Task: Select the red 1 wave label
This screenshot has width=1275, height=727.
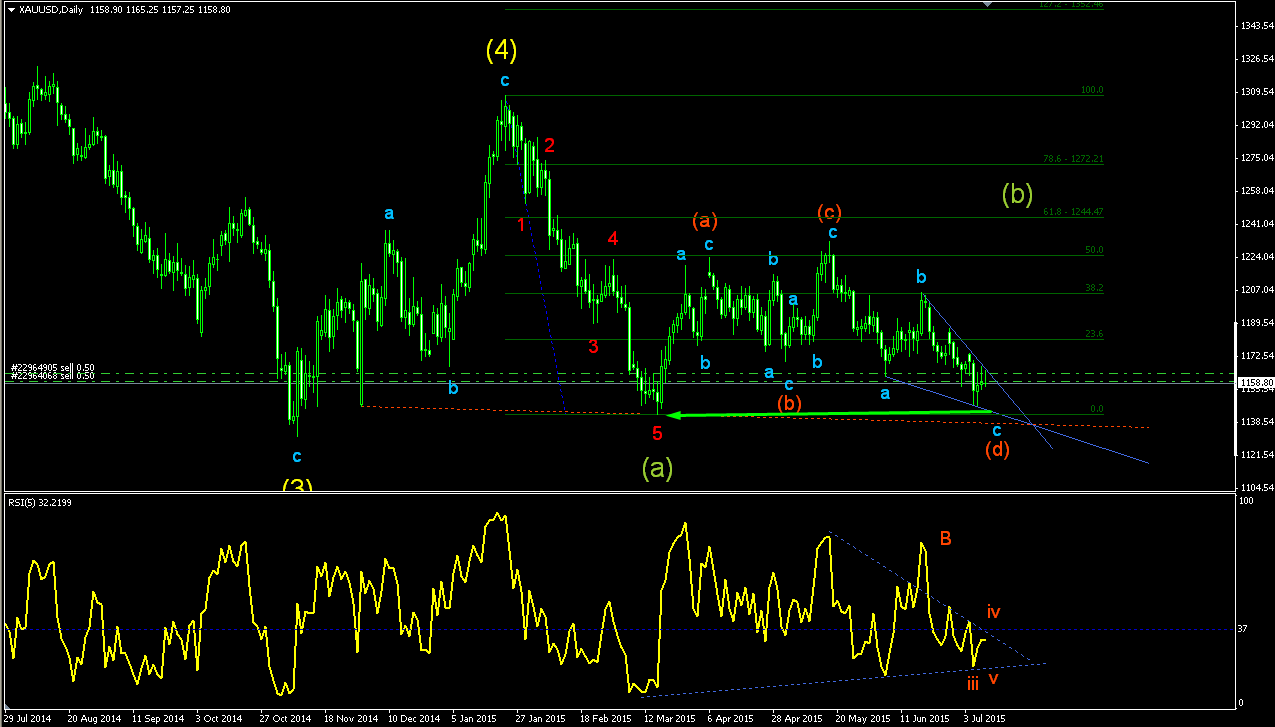Action: (x=521, y=224)
